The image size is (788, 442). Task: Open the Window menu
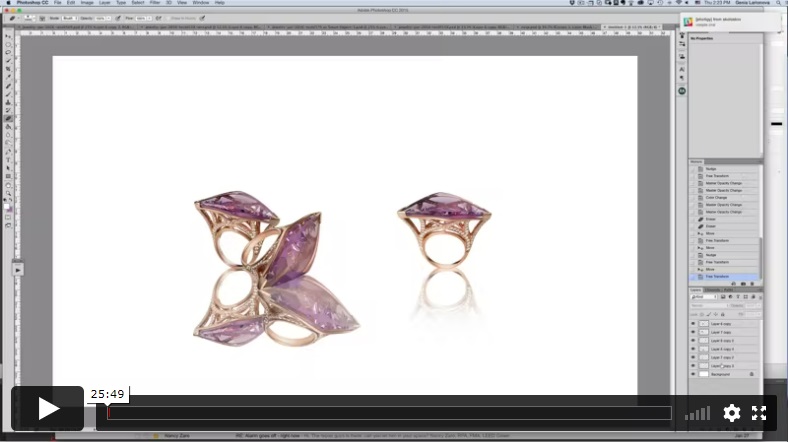201,3
